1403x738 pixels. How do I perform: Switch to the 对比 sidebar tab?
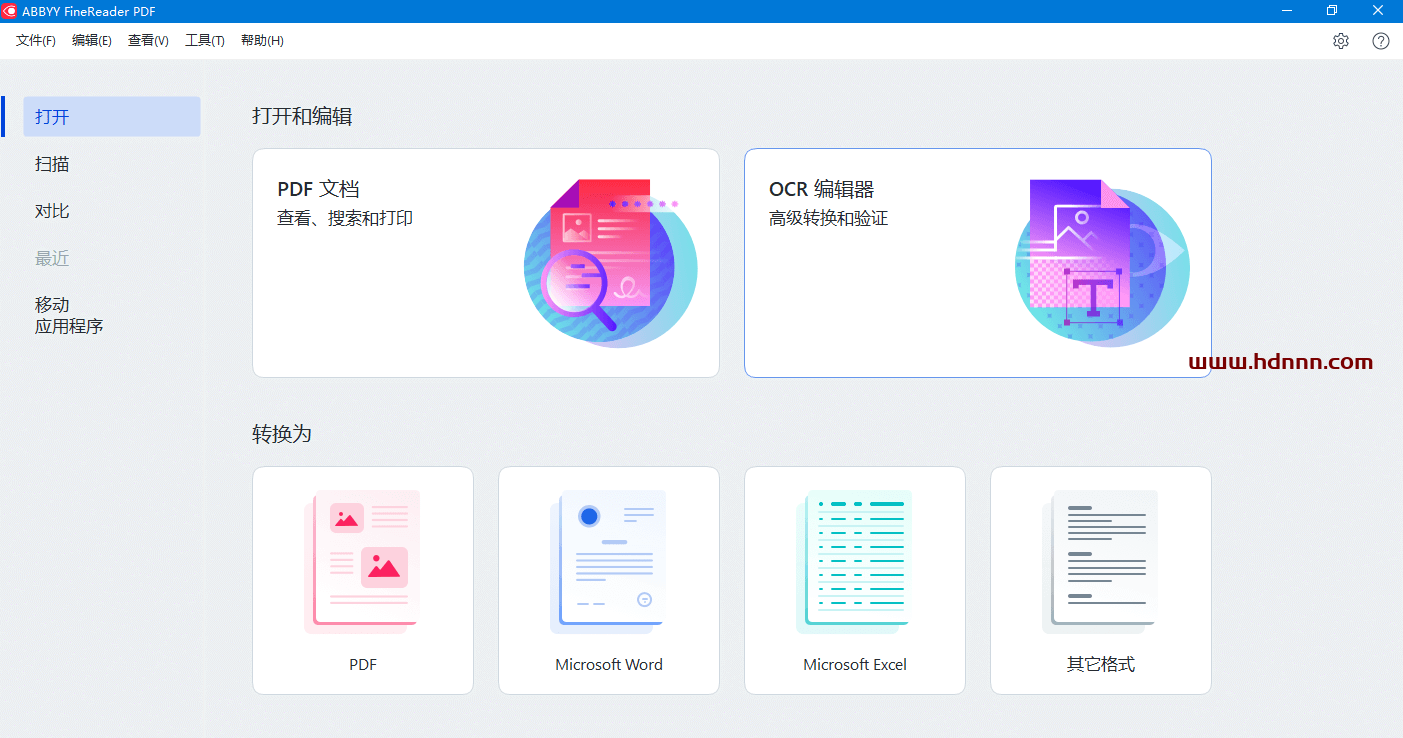click(x=53, y=211)
